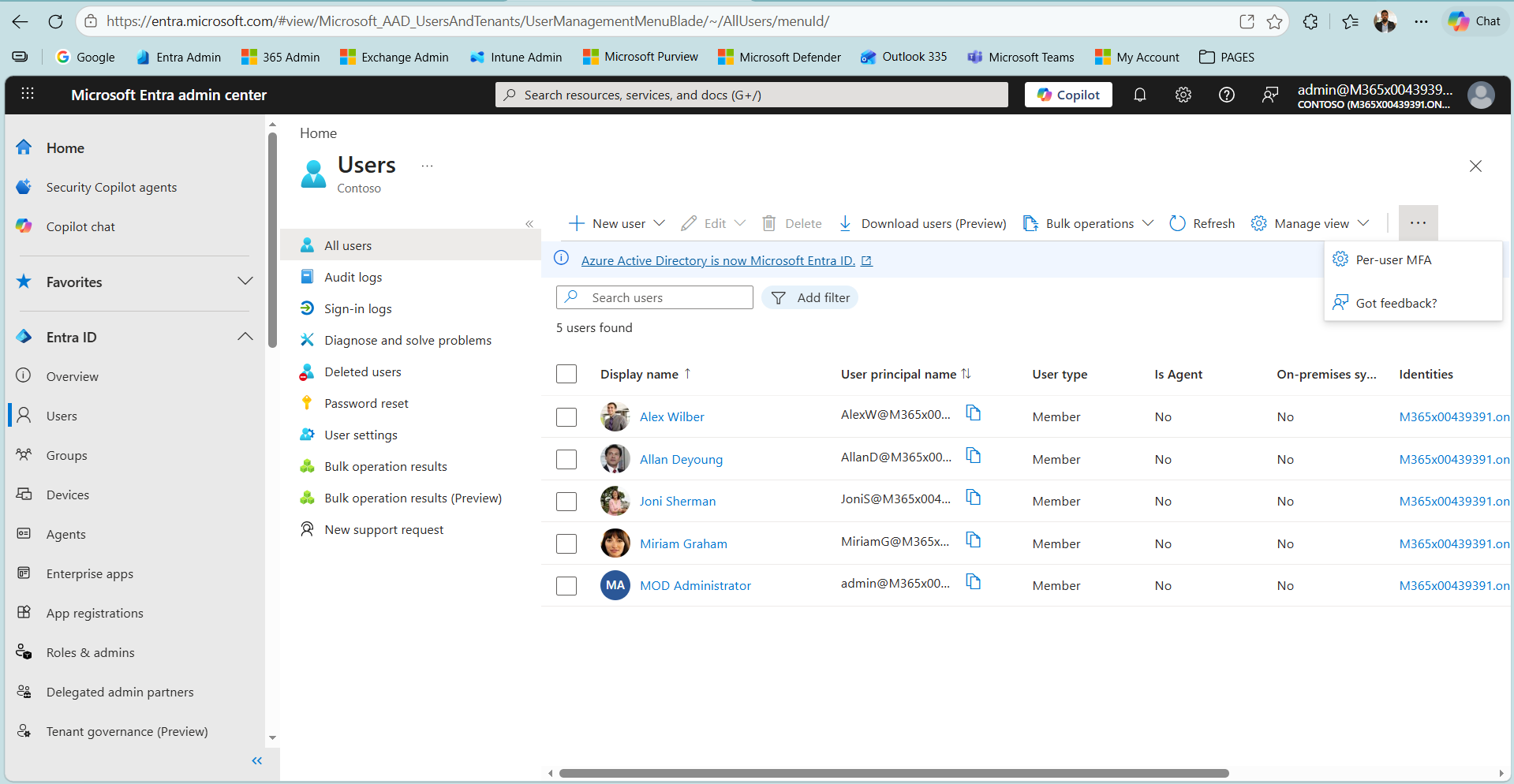The height and width of the screenshot is (784, 1514).
Task: Open Miriam Graham's user profile link
Action: click(683, 543)
